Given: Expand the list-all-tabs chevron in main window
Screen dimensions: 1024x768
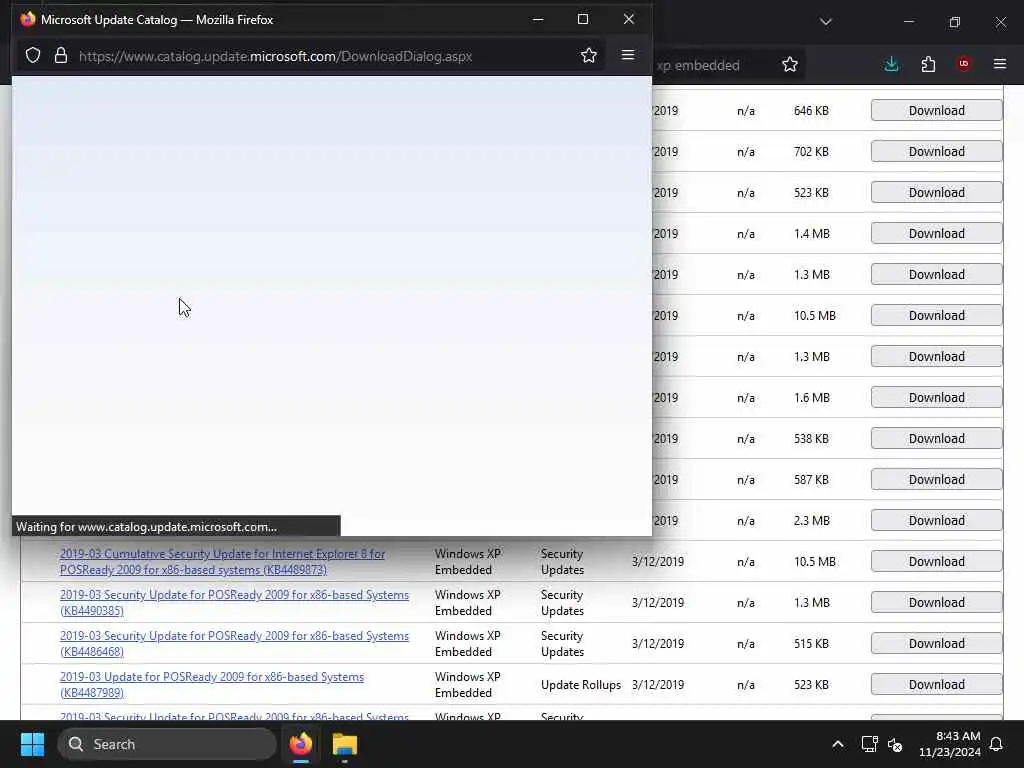Looking at the screenshot, I should click(825, 22).
